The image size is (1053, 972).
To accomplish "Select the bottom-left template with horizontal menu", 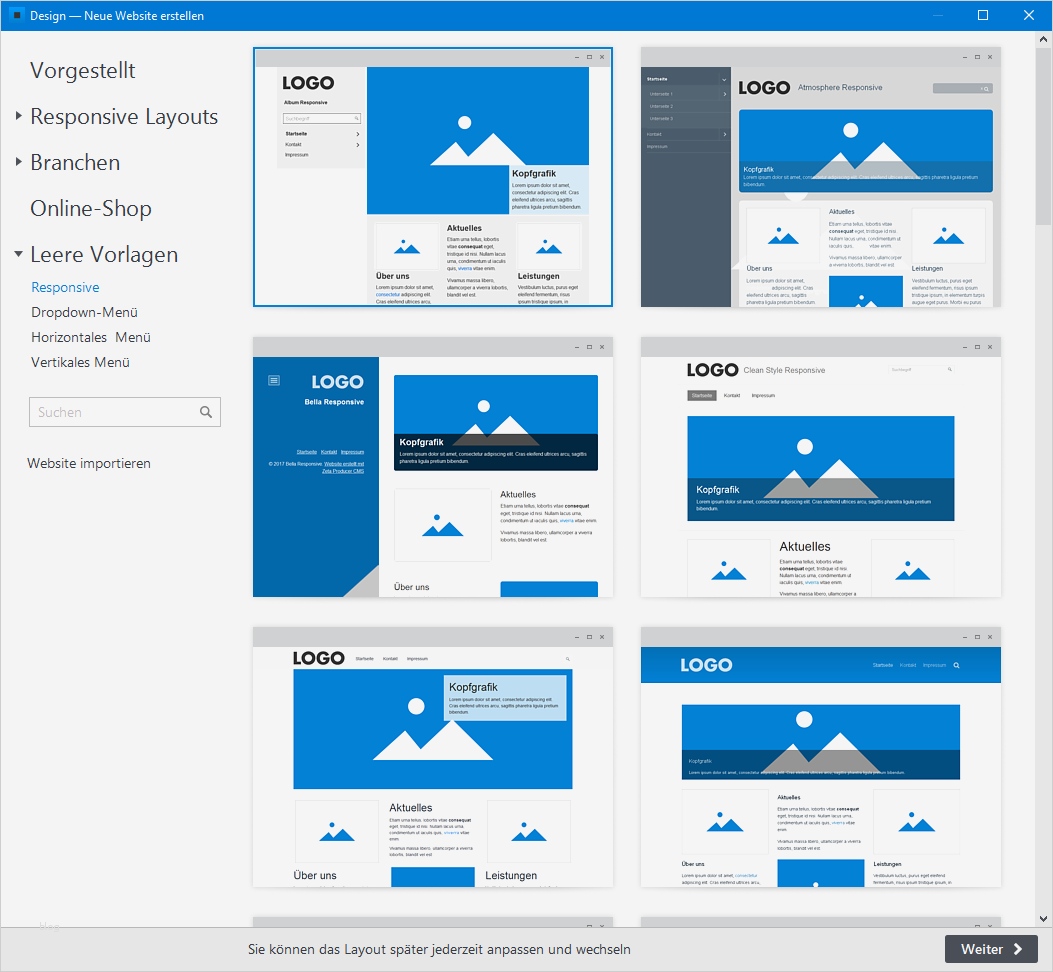I will [432, 756].
